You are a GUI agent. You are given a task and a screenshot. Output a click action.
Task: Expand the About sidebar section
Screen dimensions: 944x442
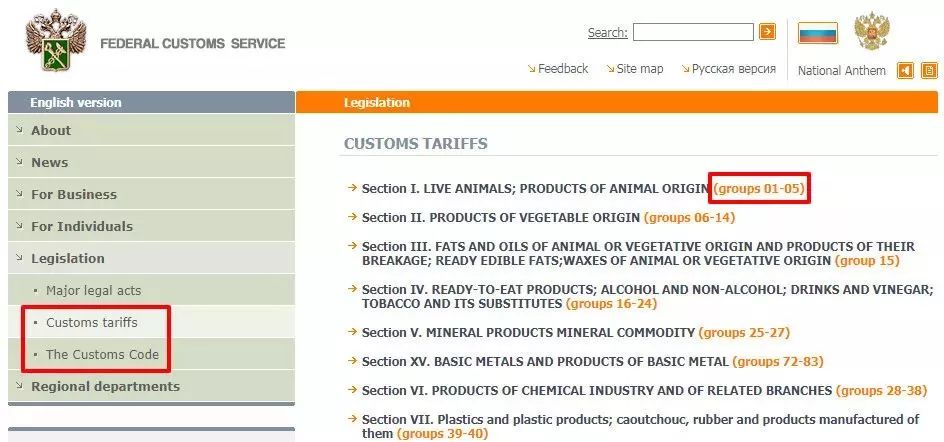tap(151, 130)
